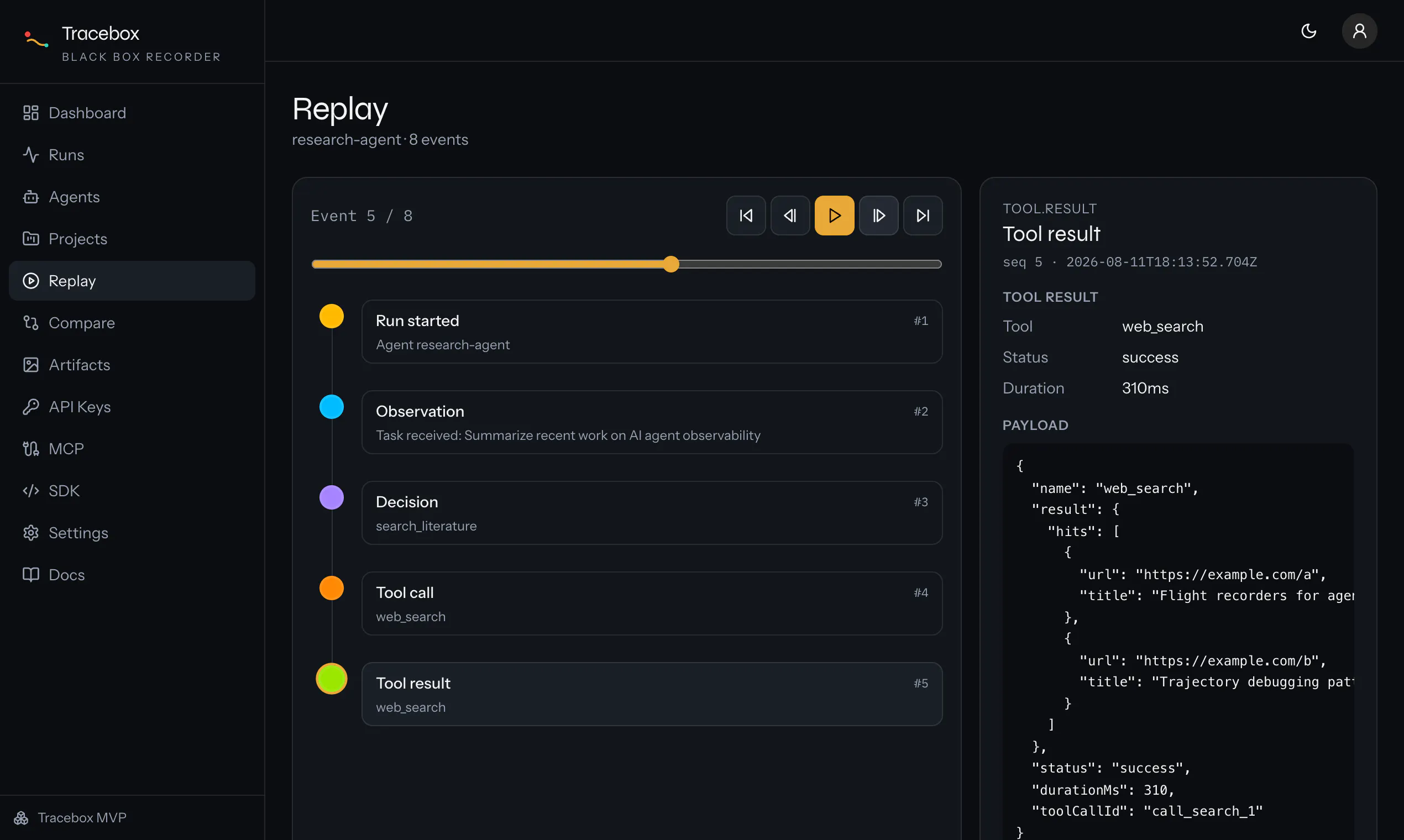
Task: Seek to unfilled part of timeline slider
Action: [810, 264]
